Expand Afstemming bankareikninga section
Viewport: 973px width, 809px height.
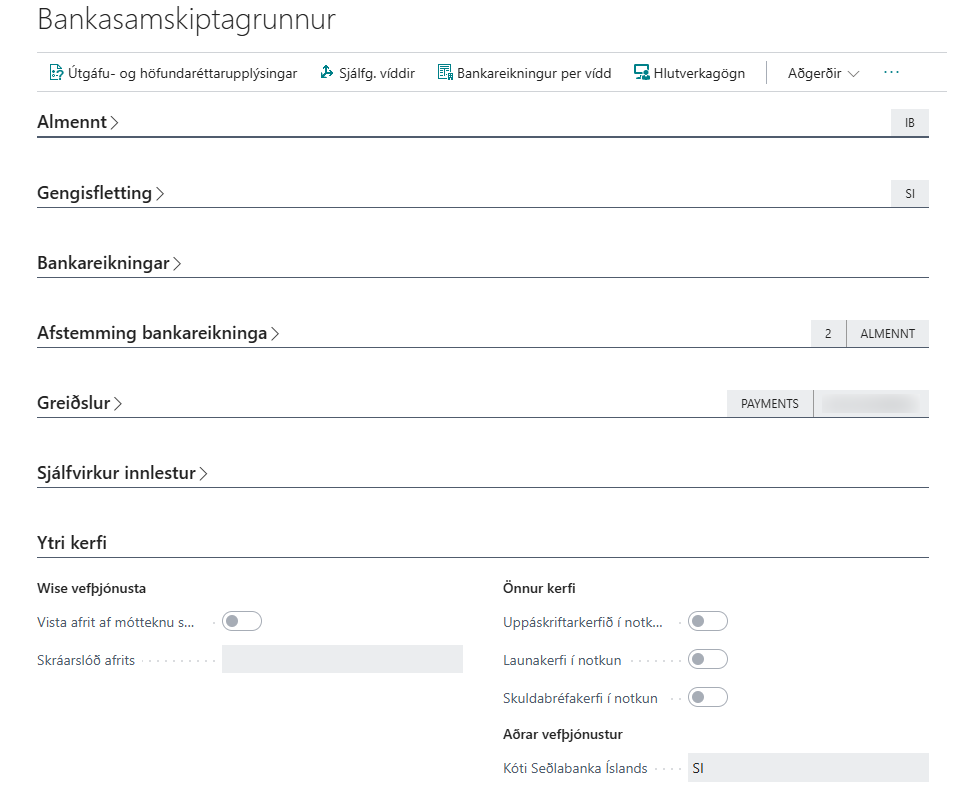pos(158,334)
